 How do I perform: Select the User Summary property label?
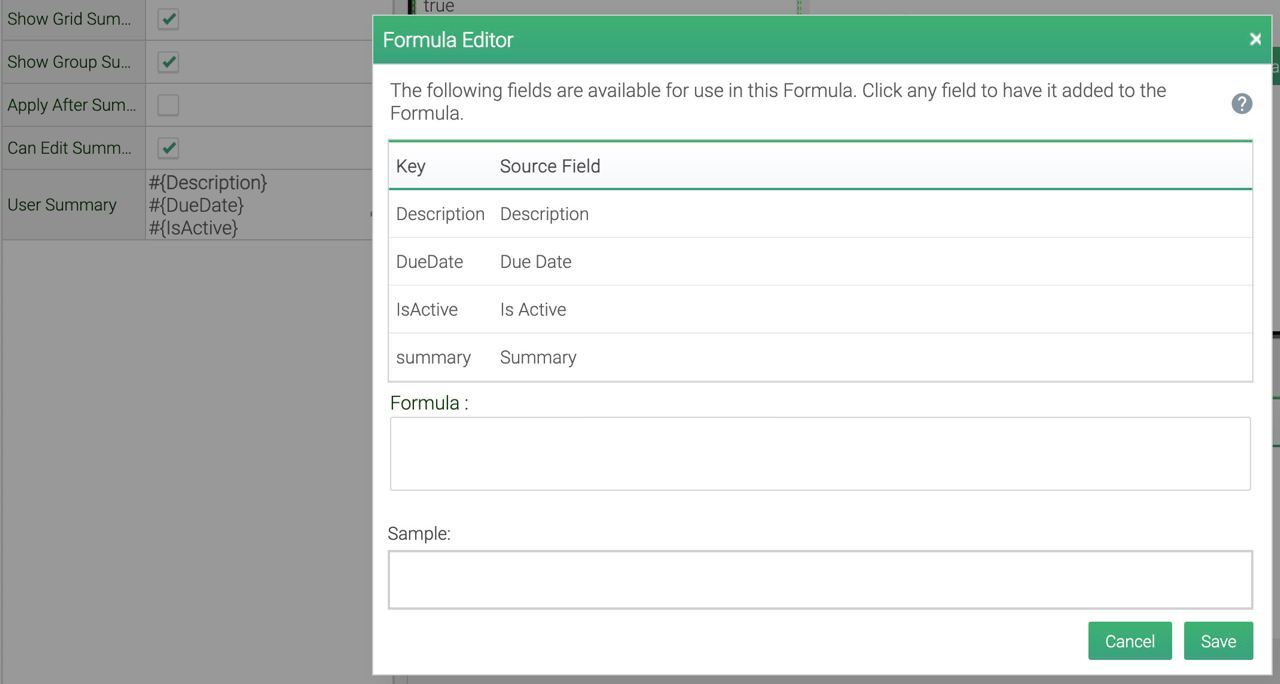pos(62,205)
